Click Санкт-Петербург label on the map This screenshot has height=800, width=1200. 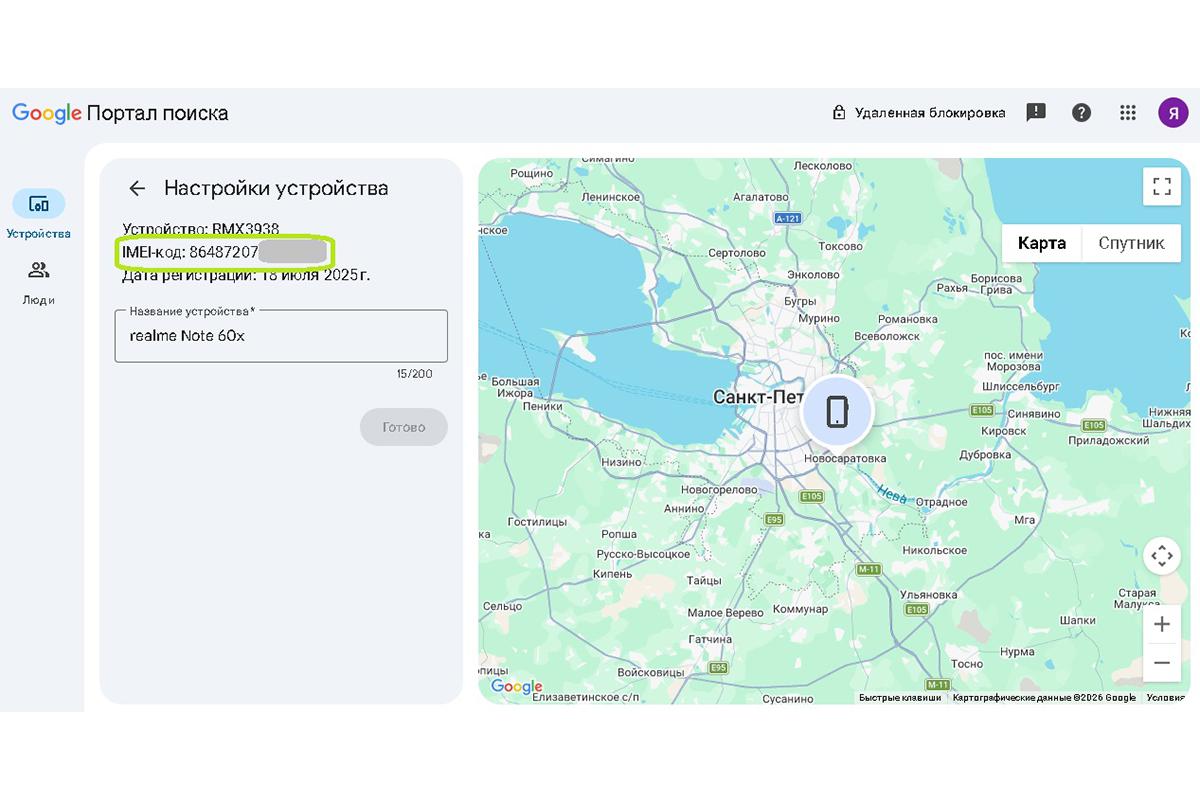[x=758, y=397]
